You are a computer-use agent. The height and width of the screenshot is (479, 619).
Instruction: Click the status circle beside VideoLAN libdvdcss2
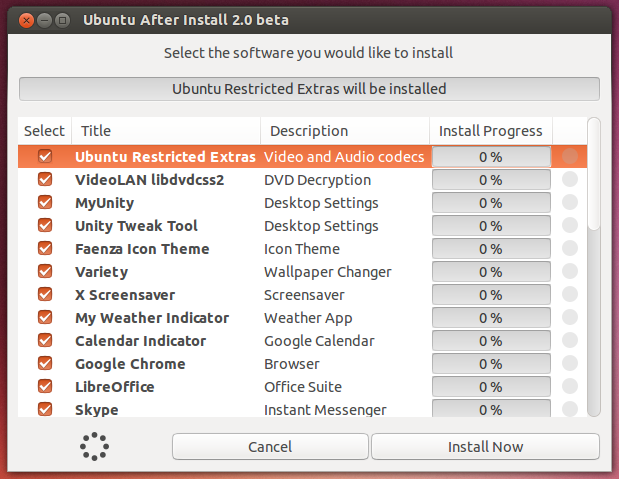tap(570, 180)
